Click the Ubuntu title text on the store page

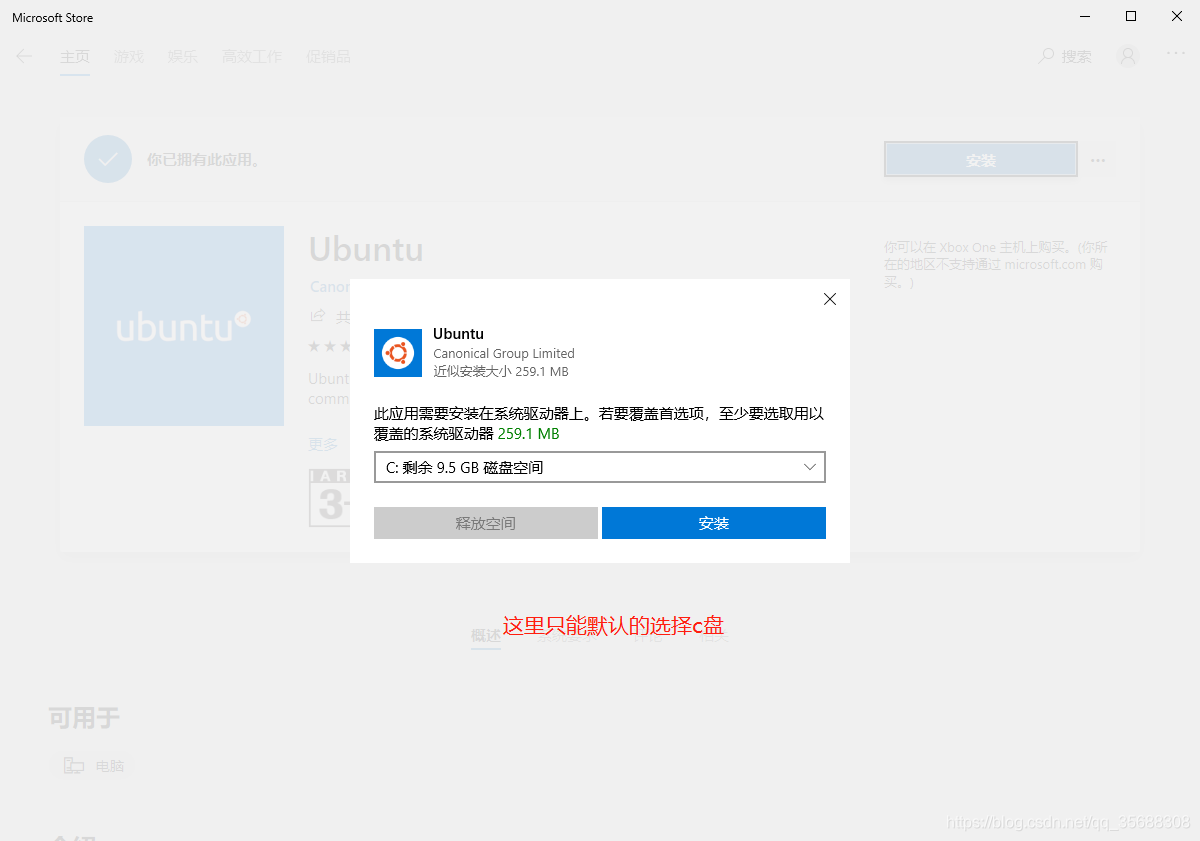point(366,249)
